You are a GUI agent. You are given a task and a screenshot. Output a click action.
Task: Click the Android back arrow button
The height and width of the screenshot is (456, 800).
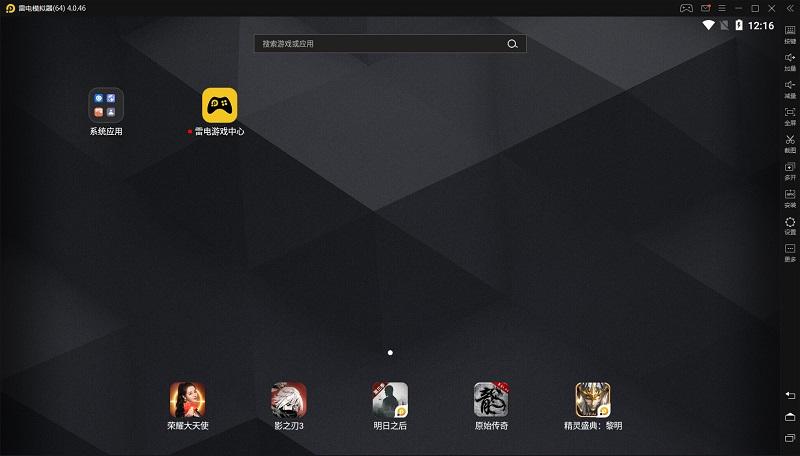click(790, 395)
